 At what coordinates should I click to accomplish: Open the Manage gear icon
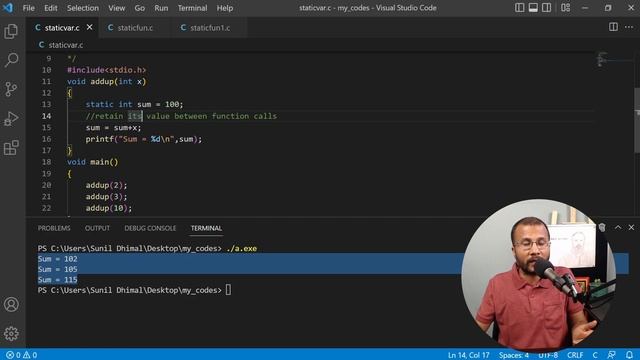tap(11, 333)
